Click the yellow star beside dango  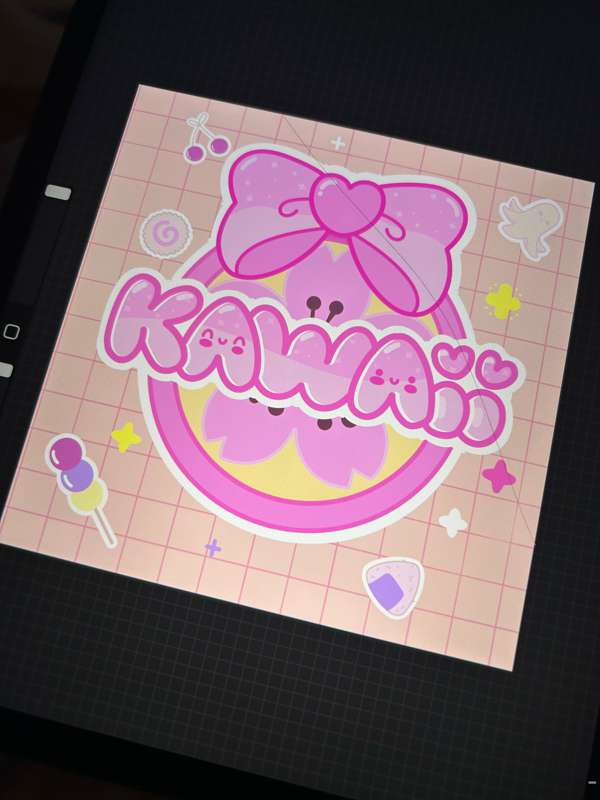[x=126, y=437]
